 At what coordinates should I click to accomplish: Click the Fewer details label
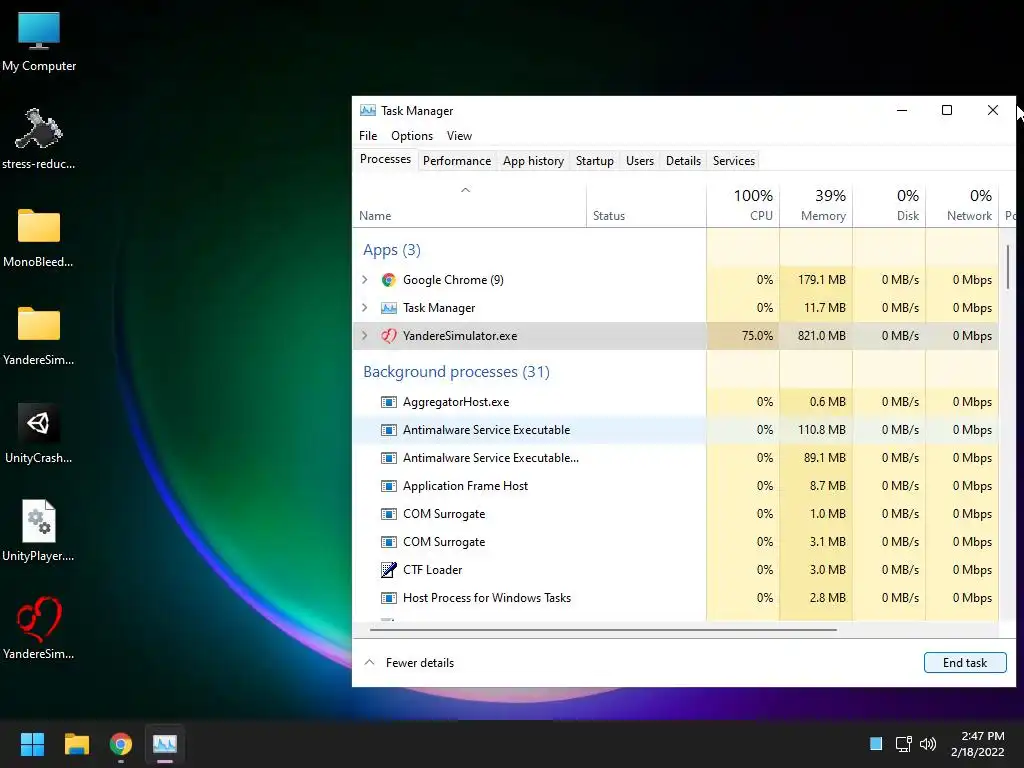pyautogui.click(x=420, y=663)
